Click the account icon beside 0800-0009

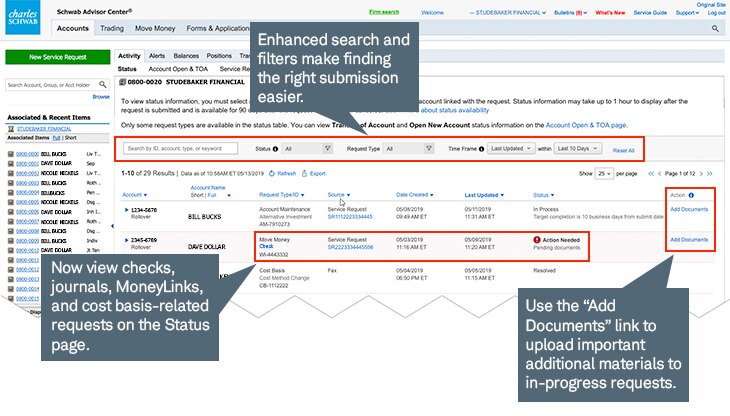click(x=11, y=241)
